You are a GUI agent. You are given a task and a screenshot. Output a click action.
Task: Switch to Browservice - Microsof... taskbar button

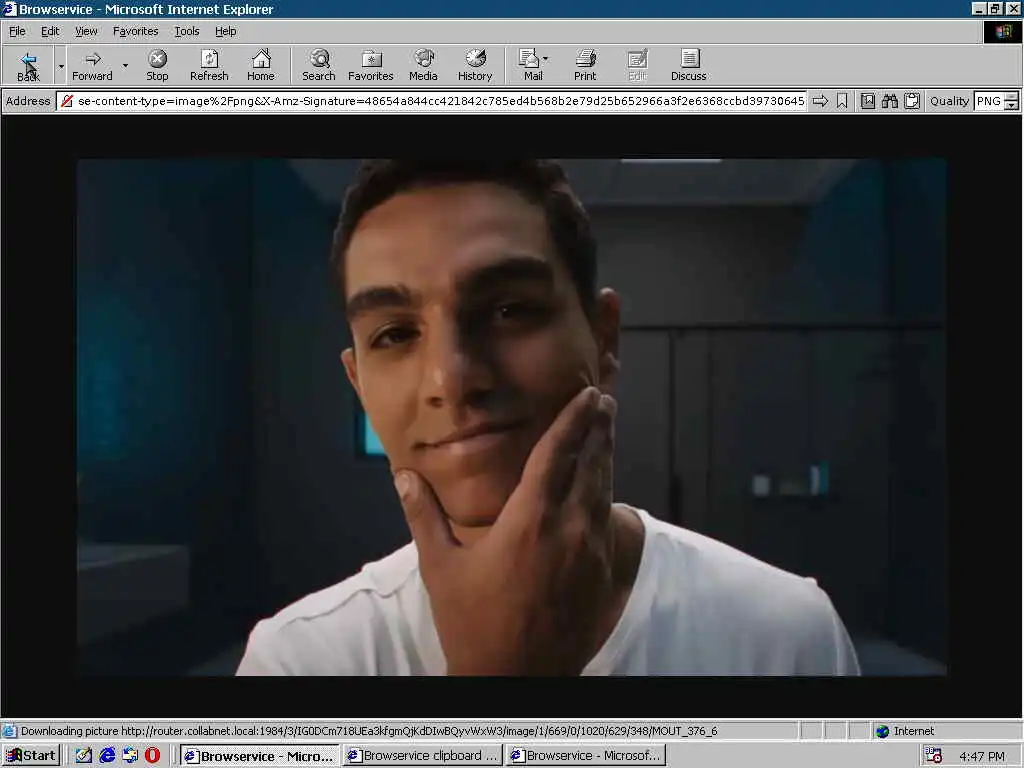pyautogui.click(x=586, y=756)
